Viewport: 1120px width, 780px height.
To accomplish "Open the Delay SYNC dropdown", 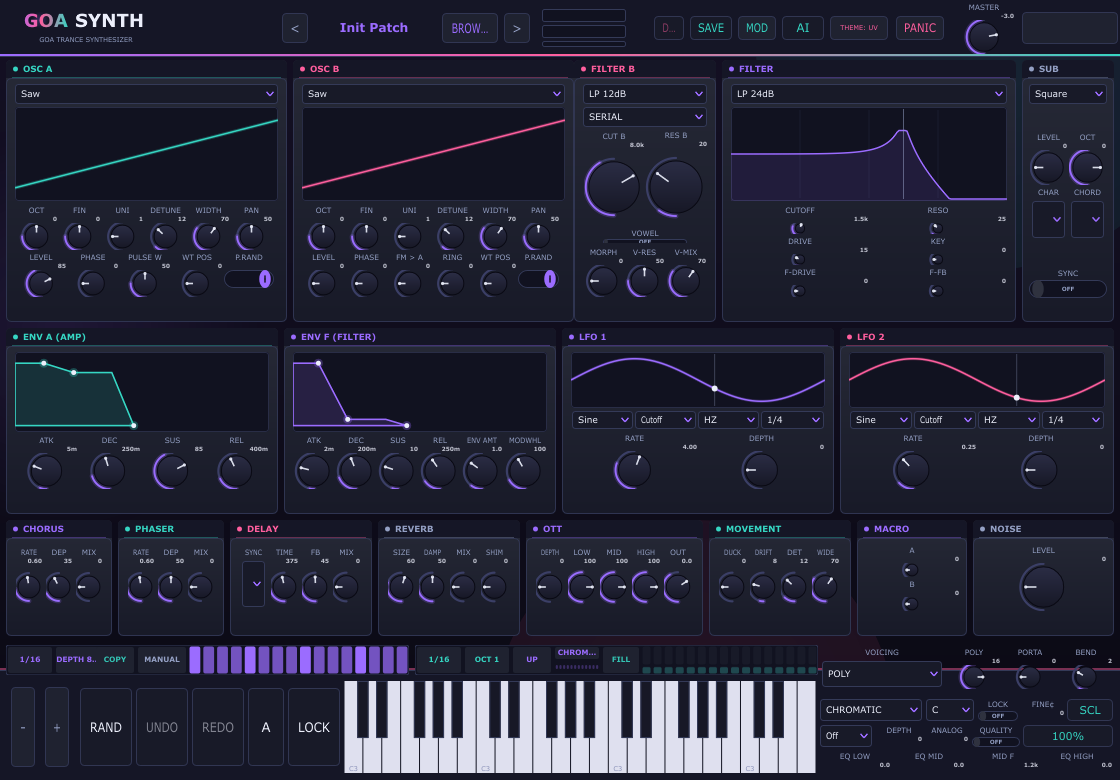I will 254,584.
